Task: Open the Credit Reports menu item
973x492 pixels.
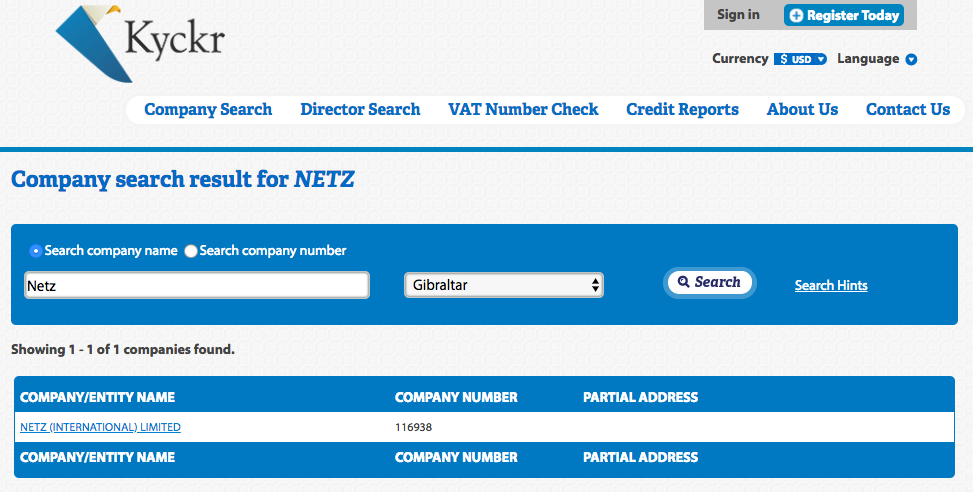Action: pyautogui.click(x=682, y=109)
